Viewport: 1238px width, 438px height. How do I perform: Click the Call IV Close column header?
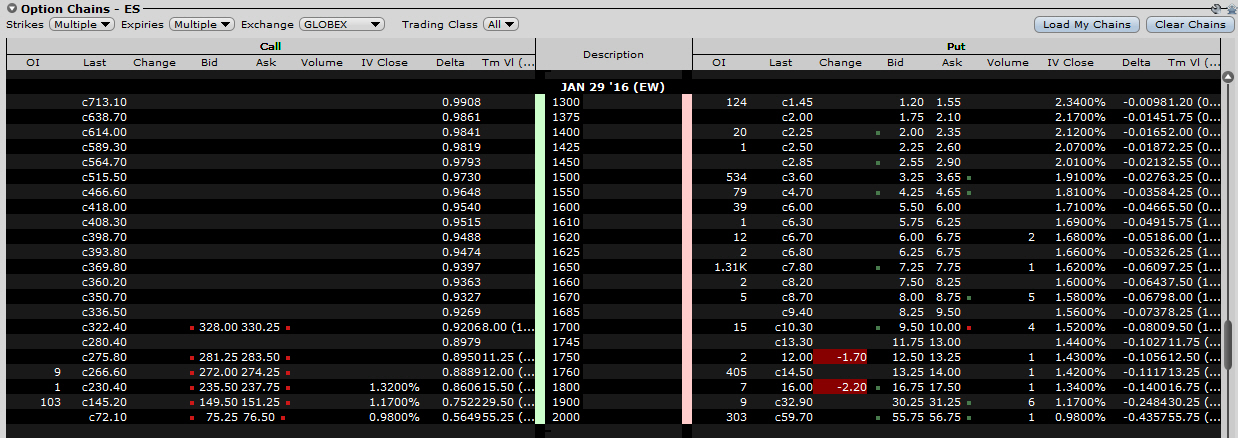tap(385, 62)
